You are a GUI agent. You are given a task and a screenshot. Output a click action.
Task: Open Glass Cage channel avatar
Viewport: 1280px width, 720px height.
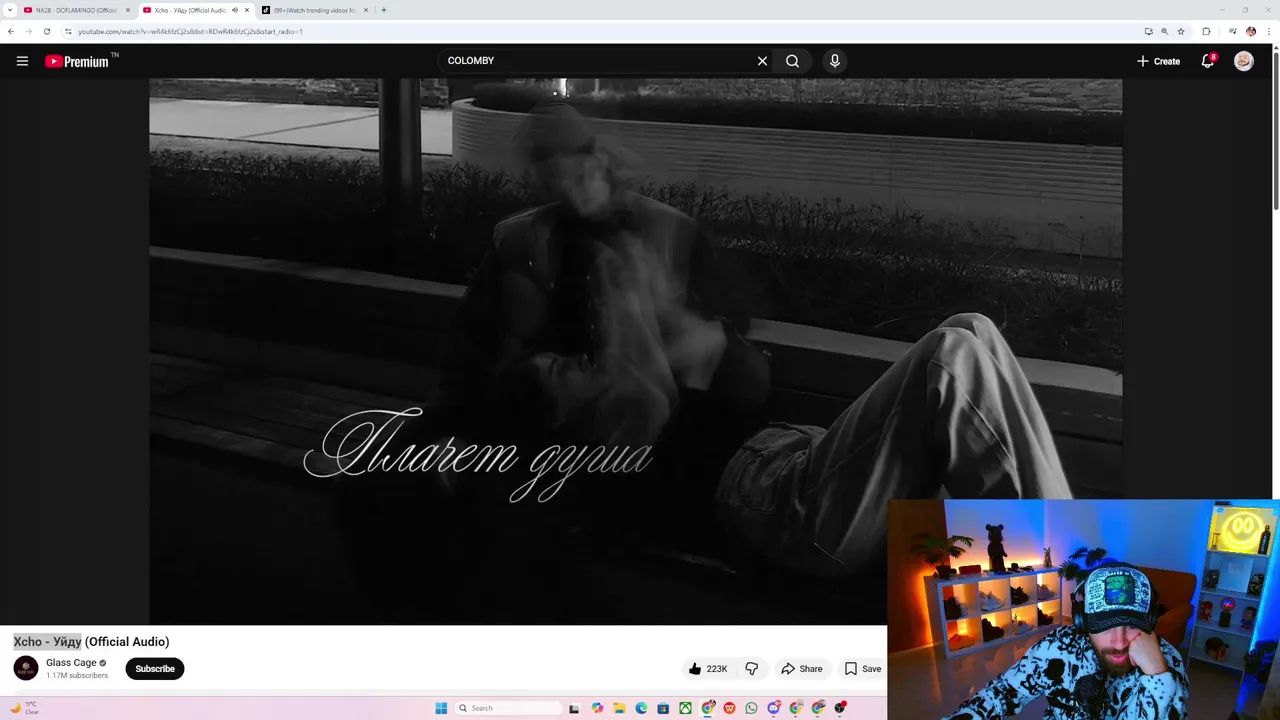(x=26, y=668)
